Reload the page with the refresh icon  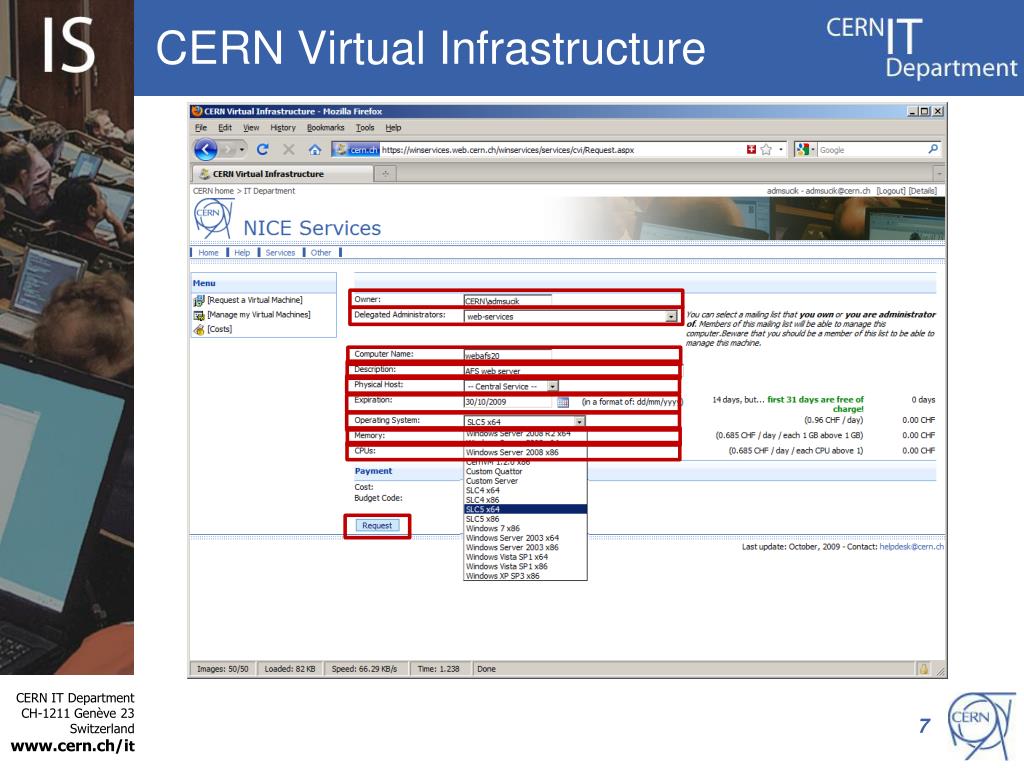263,150
